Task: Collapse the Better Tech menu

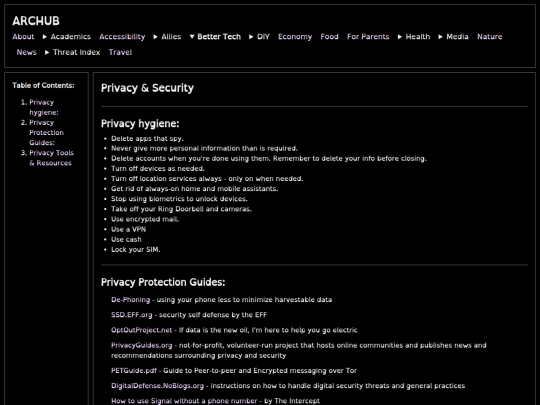Action: (215, 37)
